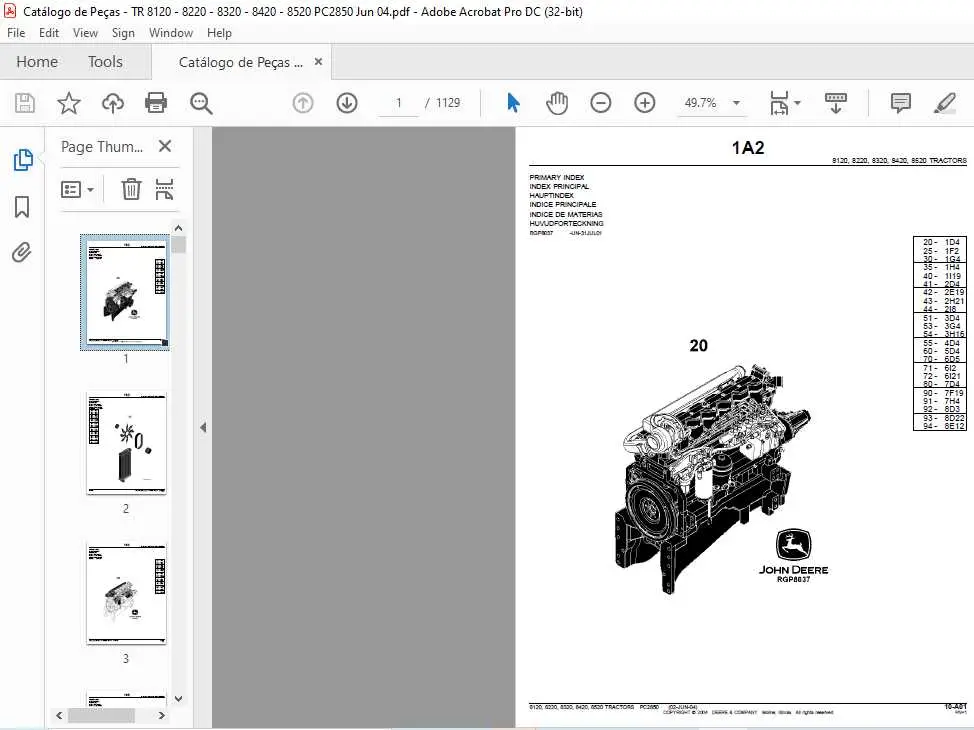Screen dimensions: 974x730
Task: Switch to the Tools tab
Action: 105,62
